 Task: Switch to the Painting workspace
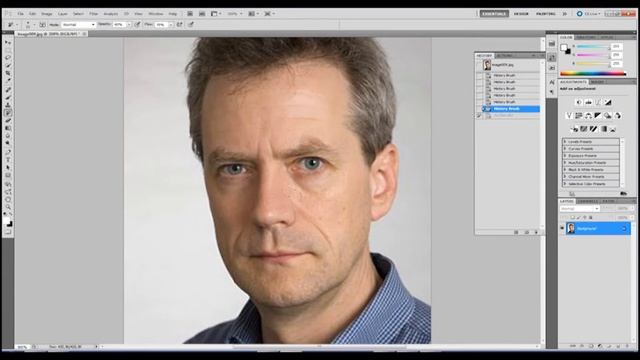click(545, 13)
